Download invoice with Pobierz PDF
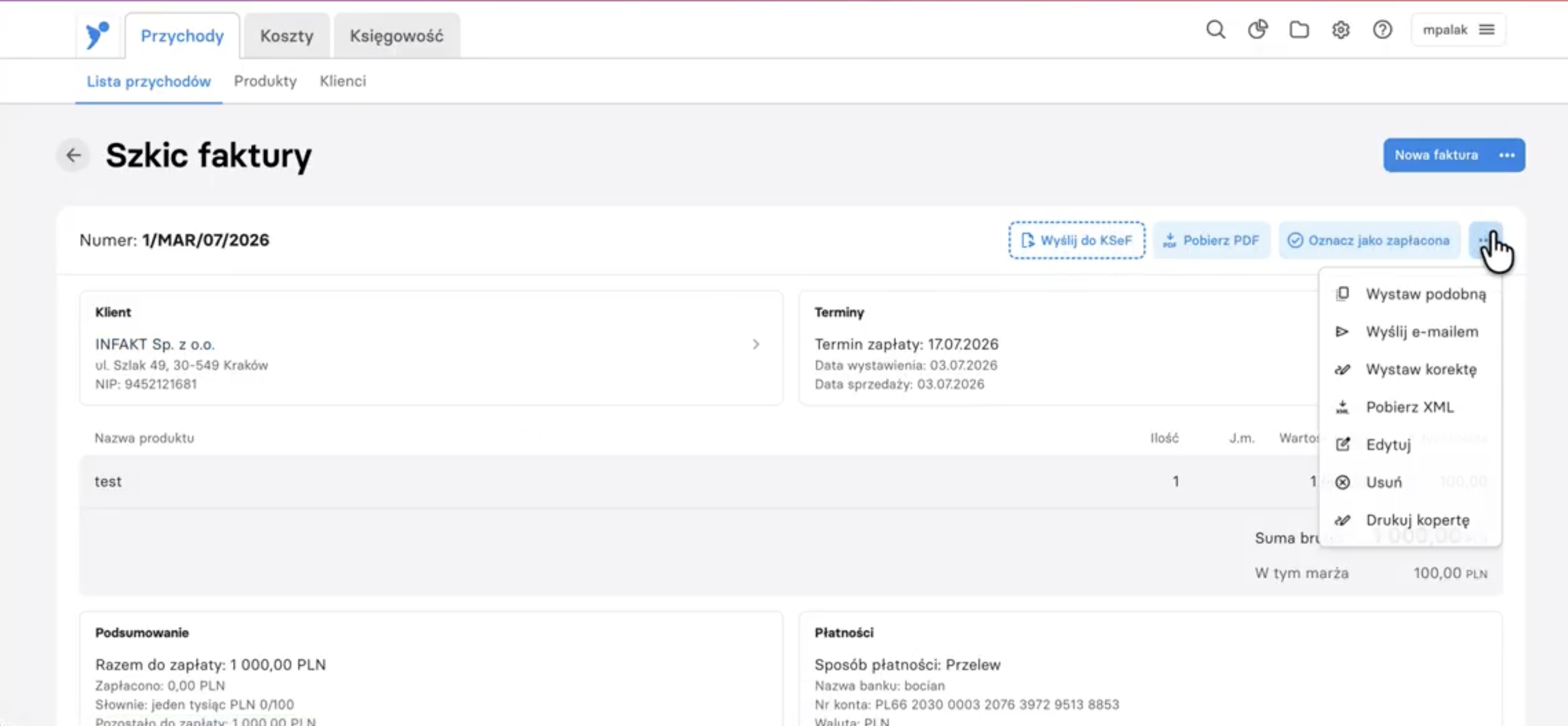Image resolution: width=1568 pixels, height=726 pixels. click(x=1211, y=241)
